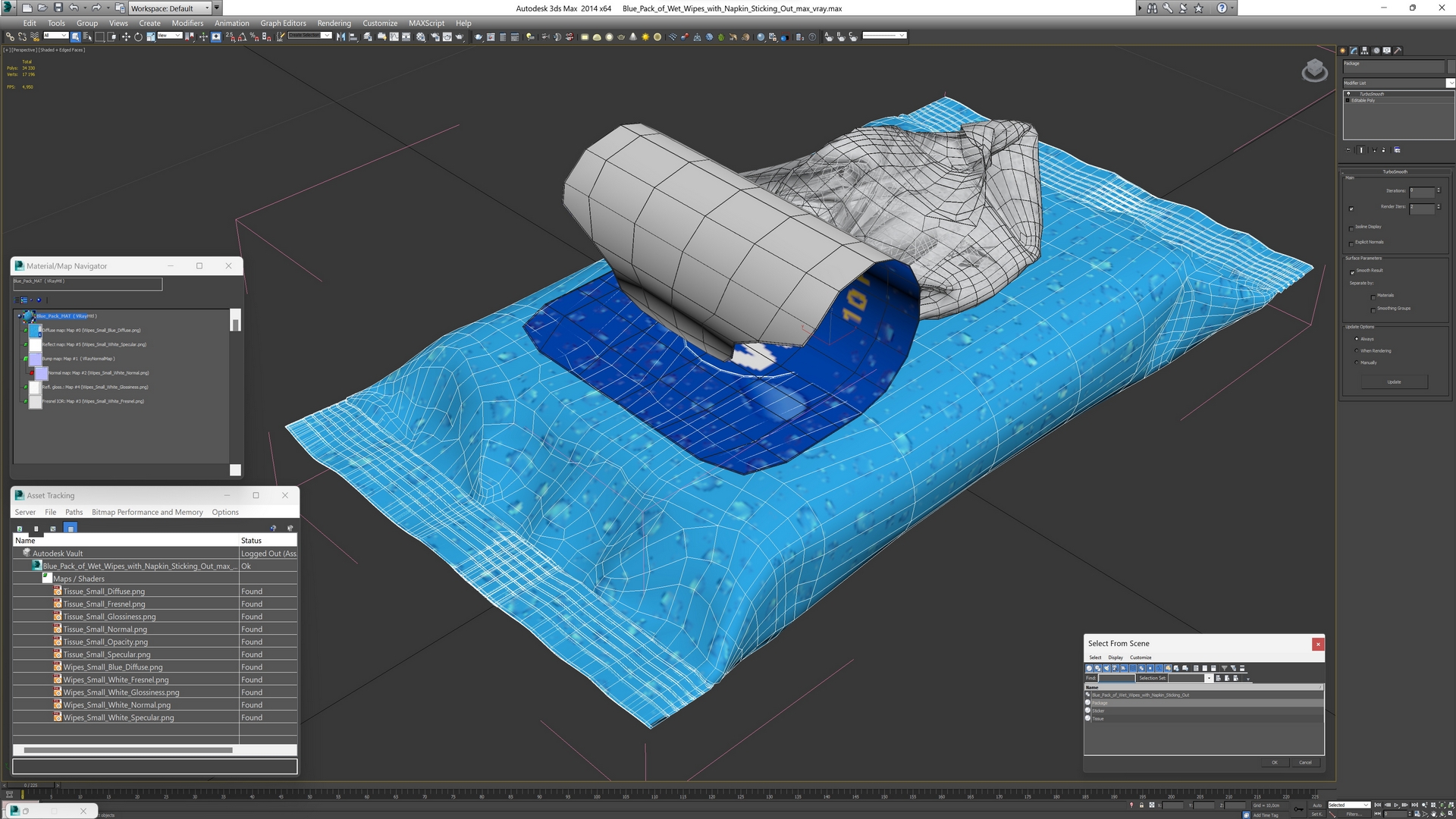Click the Selection Lock toggle icon
1456x819 pixels.
pos(1141,805)
